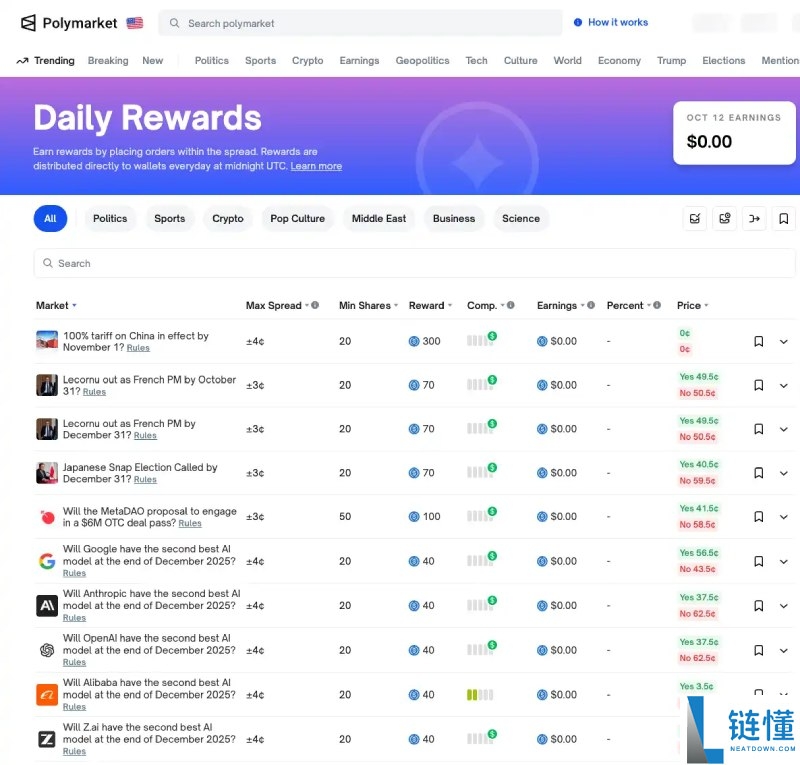The image size is (800, 765).
Task: Click the bookmark filter icon in toolbar
Action: [x=784, y=218]
